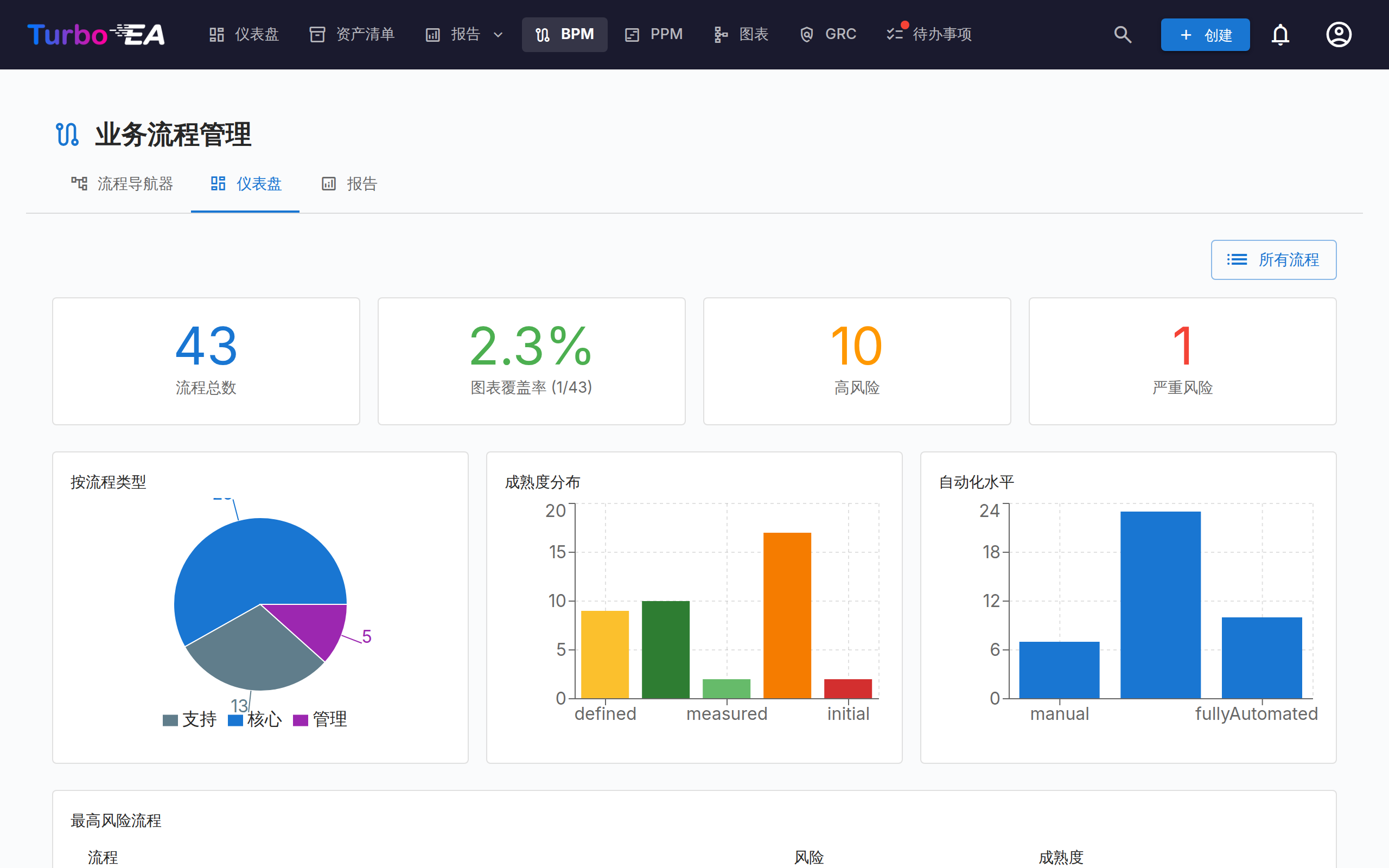
Task: Click the tallest automation bar
Action: click(1161, 605)
